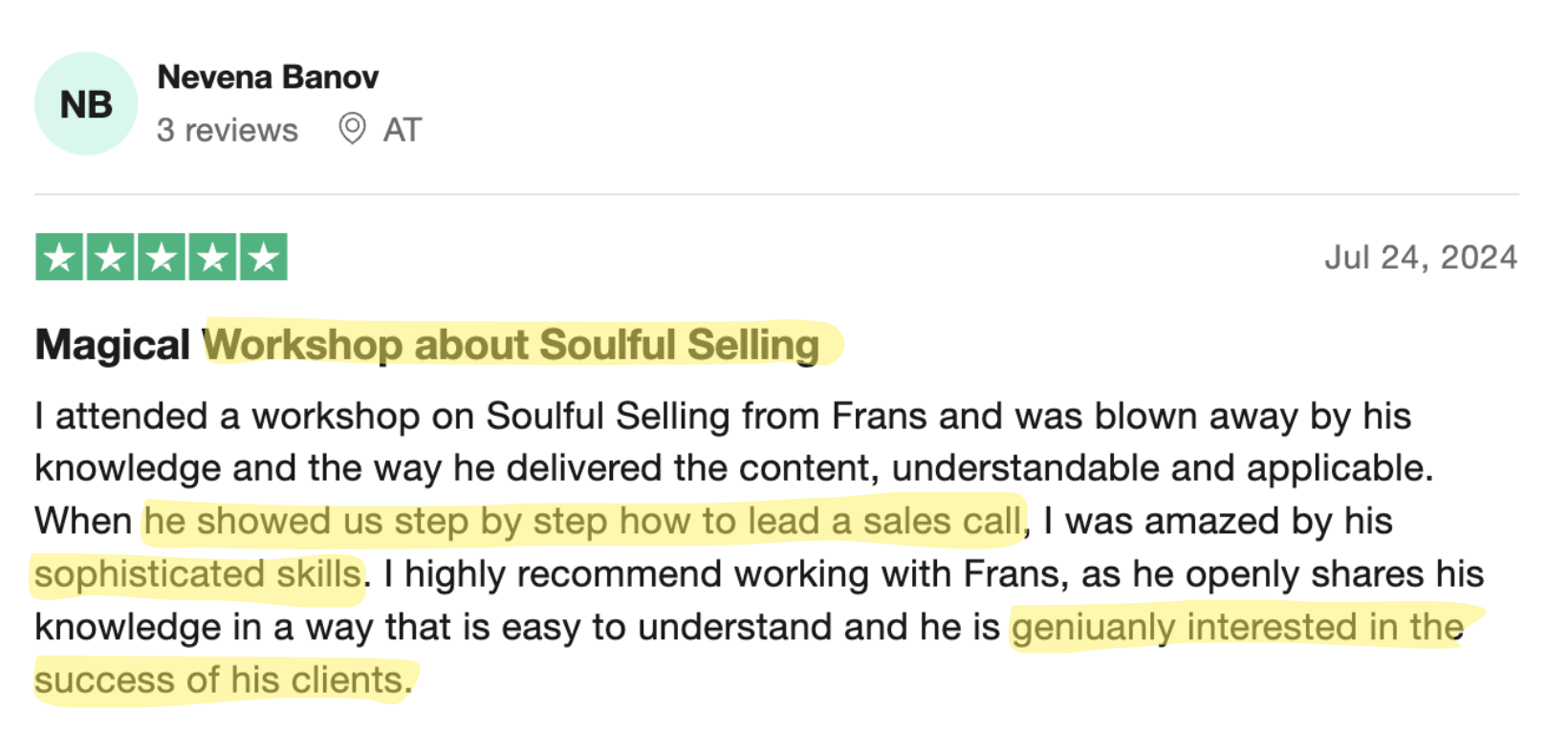The width and height of the screenshot is (1568, 753).
Task: Click highlighted 'step by step' sales call phrase
Action: 583,522
